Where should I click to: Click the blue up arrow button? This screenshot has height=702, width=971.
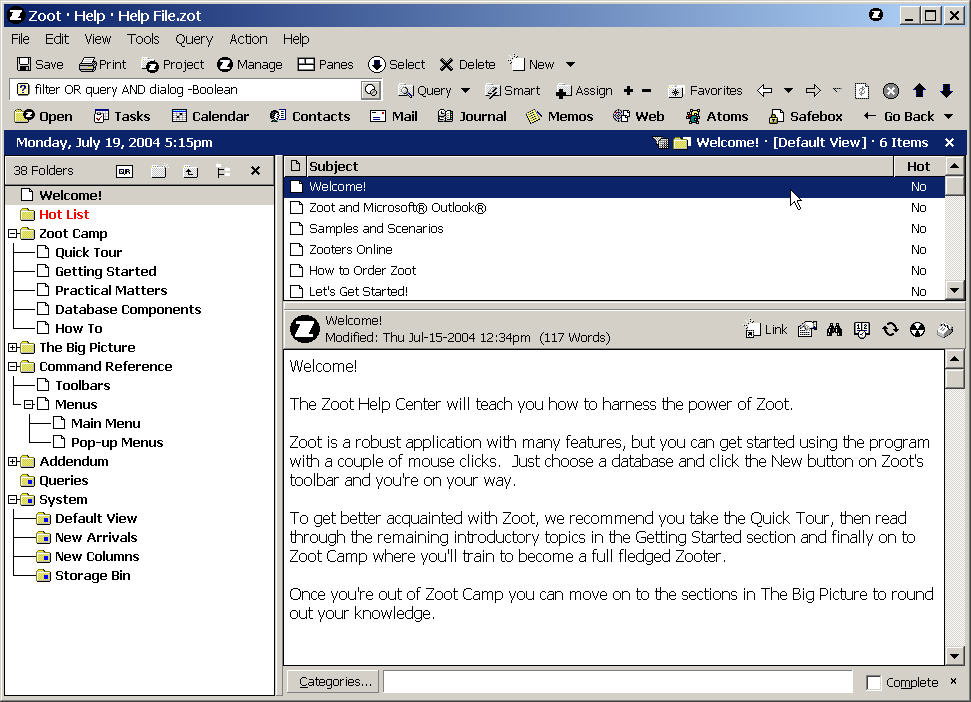[919, 91]
